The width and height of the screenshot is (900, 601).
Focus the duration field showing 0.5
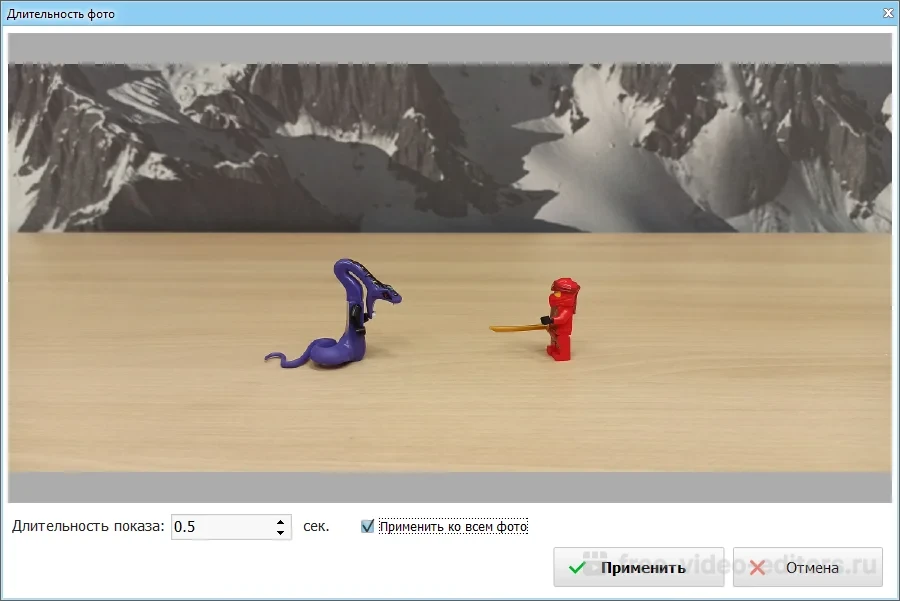pos(220,527)
